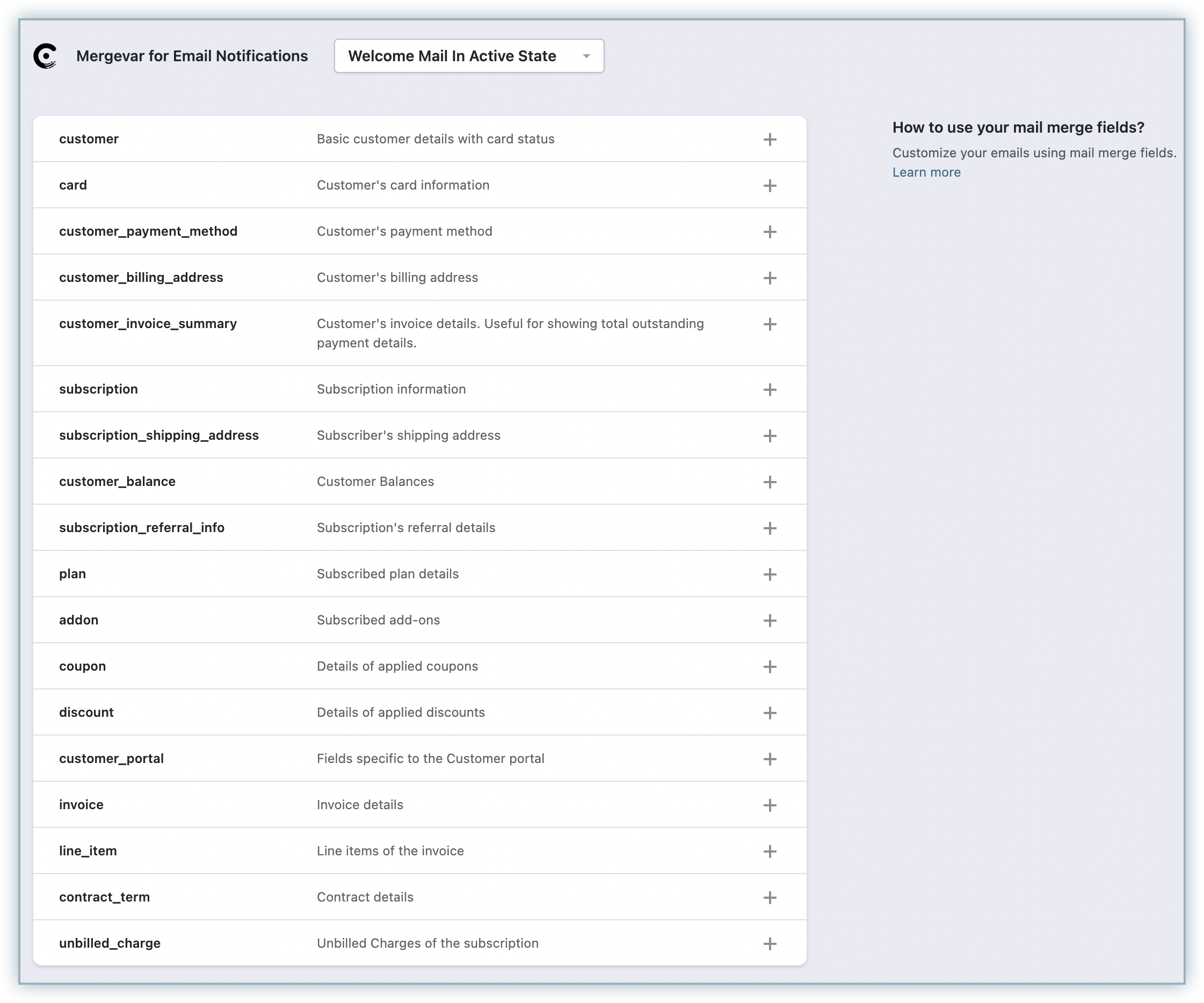Screen dimensions: 1204x1003
Task: Click plus icon for customer_billing_address
Action: pos(770,278)
